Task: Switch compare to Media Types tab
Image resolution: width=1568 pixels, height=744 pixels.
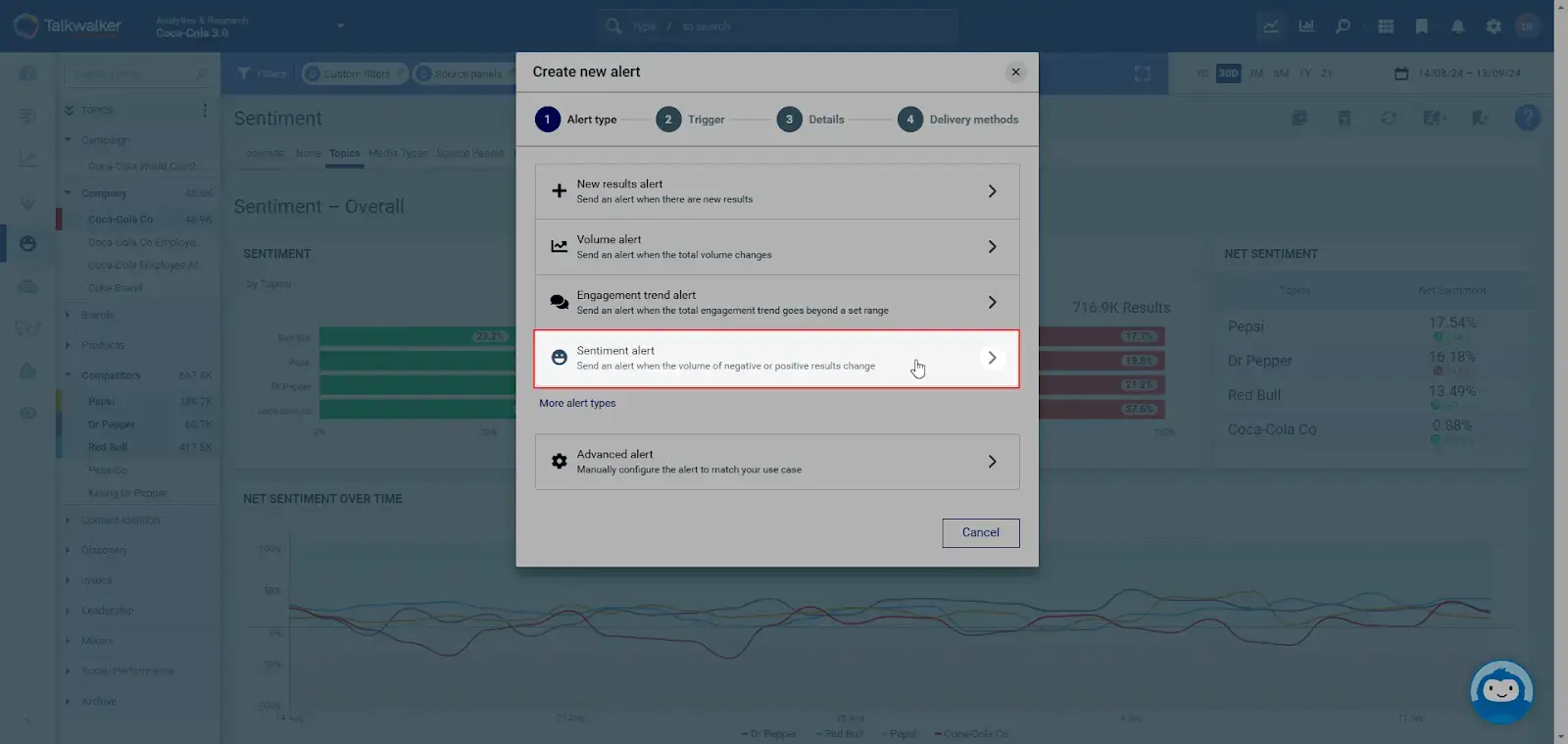Action: pyautogui.click(x=398, y=153)
